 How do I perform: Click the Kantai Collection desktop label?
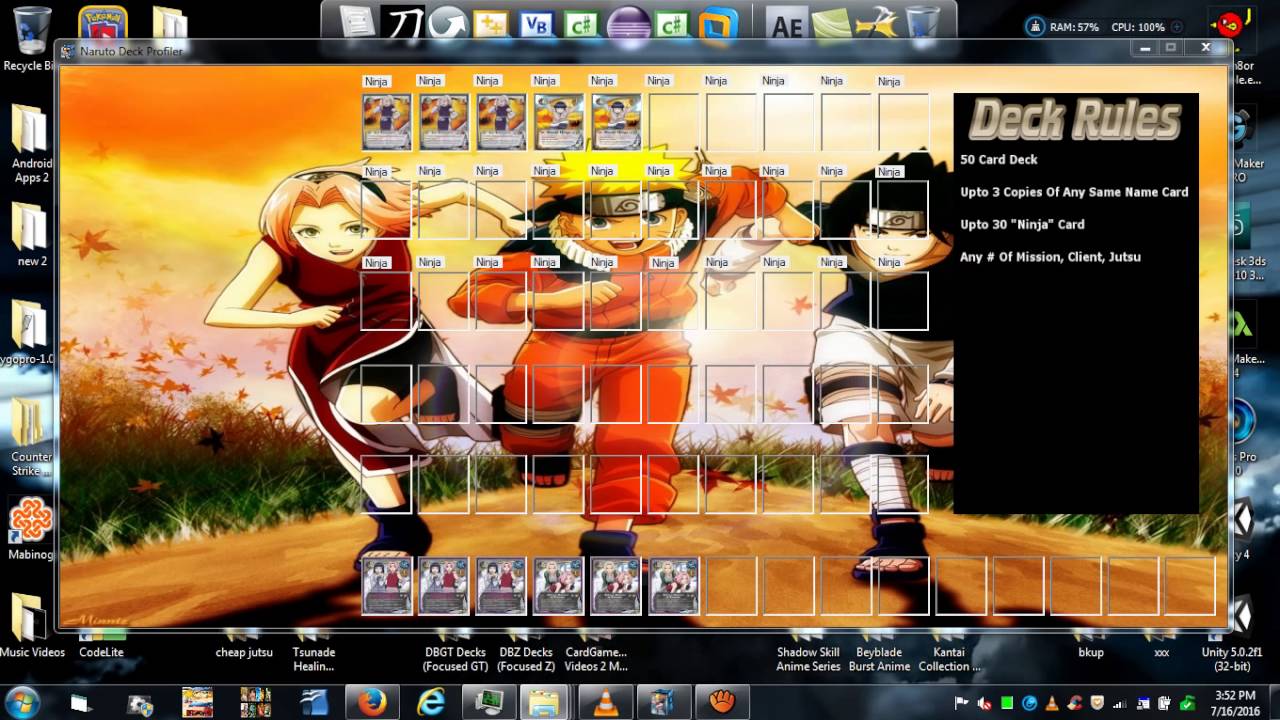pyautogui.click(x=949, y=659)
